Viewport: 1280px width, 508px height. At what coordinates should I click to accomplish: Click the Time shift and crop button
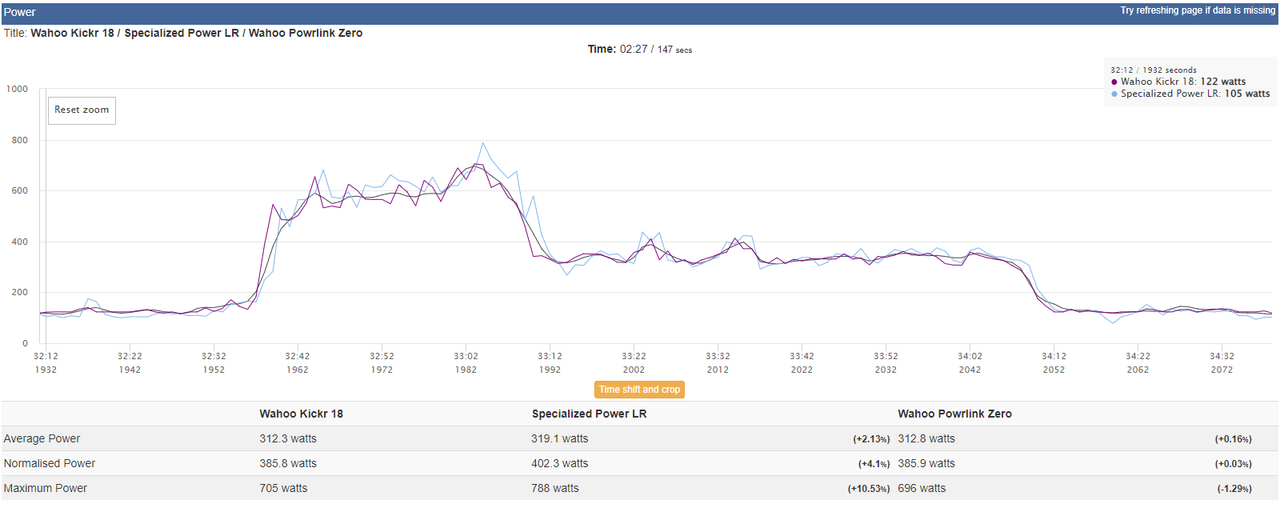point(640,390)
